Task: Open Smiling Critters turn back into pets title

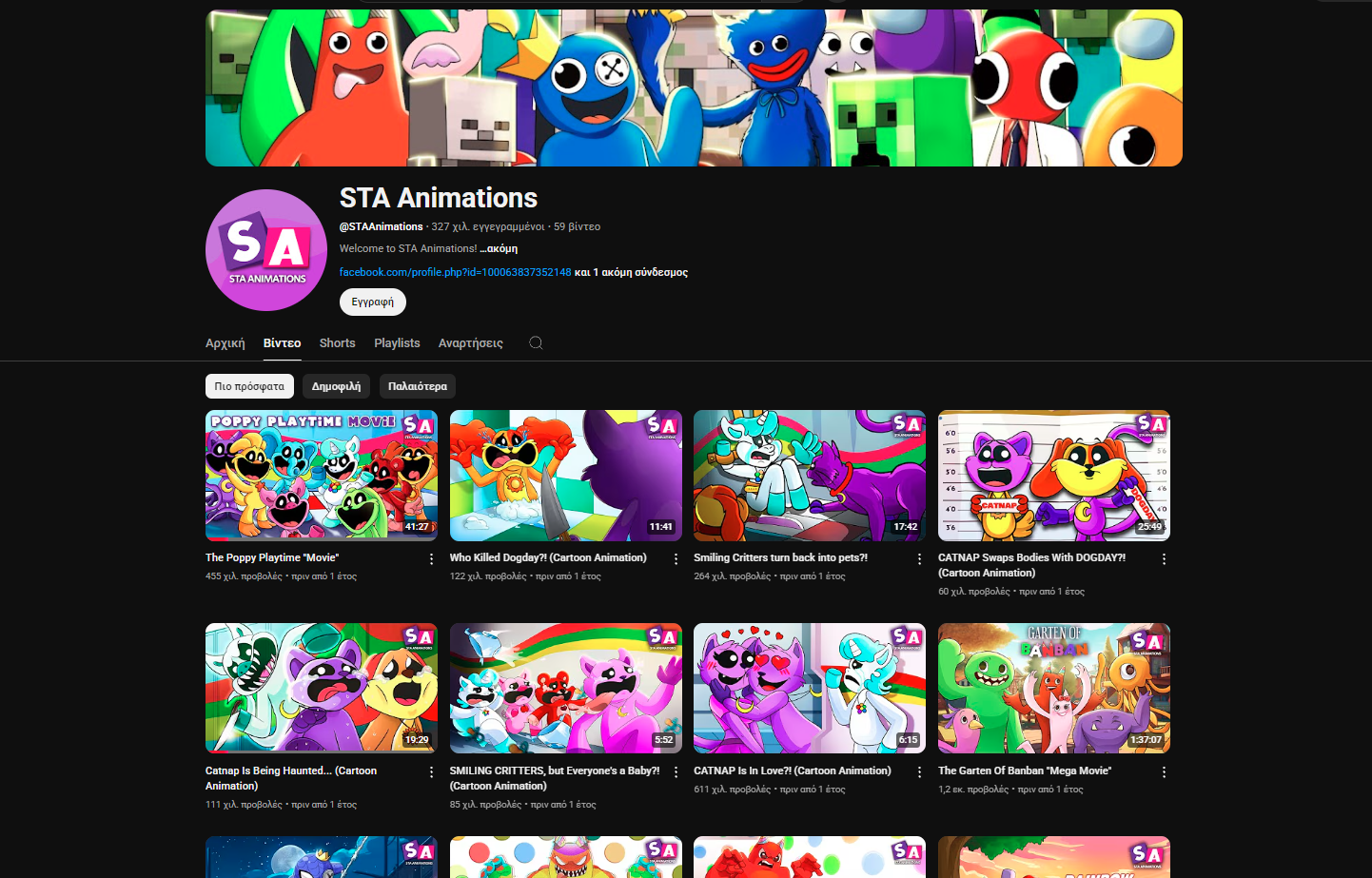Action: point(780,557)
